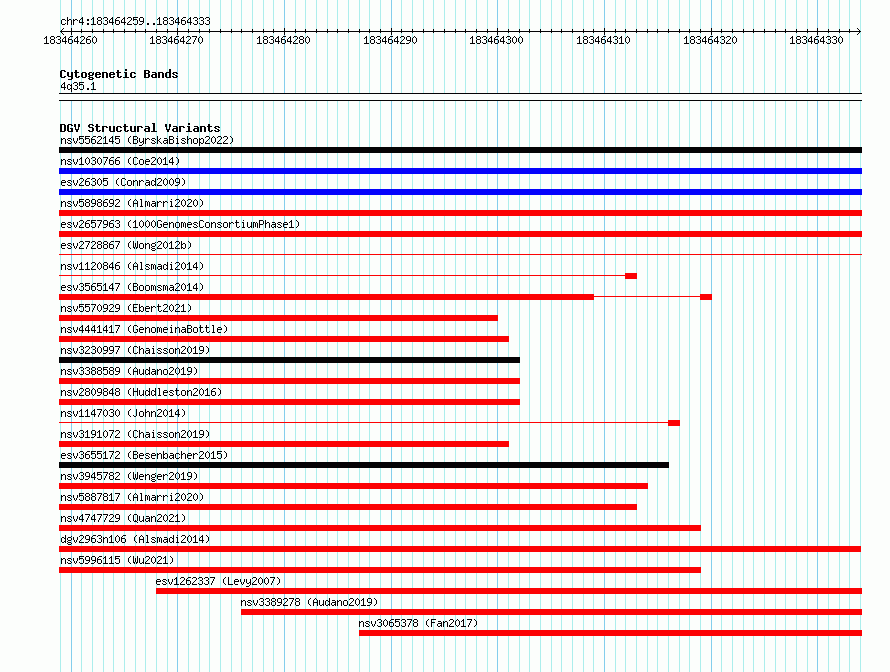Click the black bar under esv3655172
This screenshot has height=672, width=890.
364,465
